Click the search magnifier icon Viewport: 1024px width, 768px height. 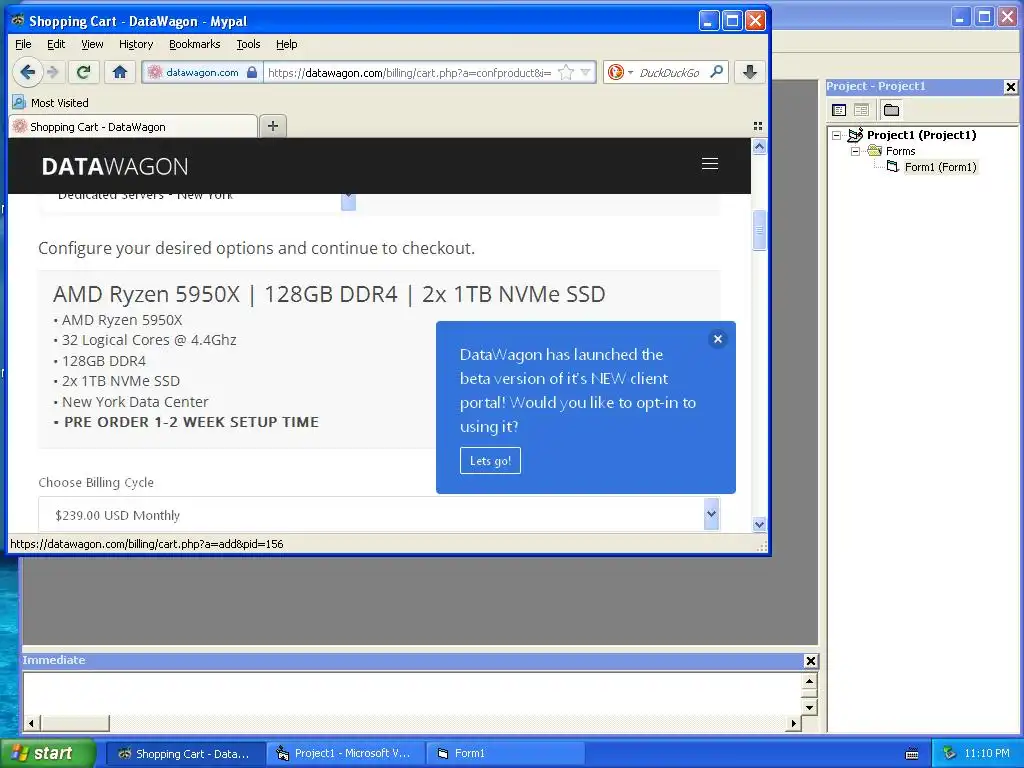pyautogui.click(x=716, y=72)
